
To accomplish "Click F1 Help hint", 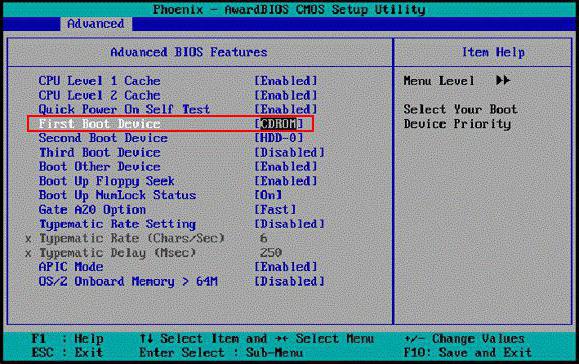I will pyautogui.click(x=68, y=339).
